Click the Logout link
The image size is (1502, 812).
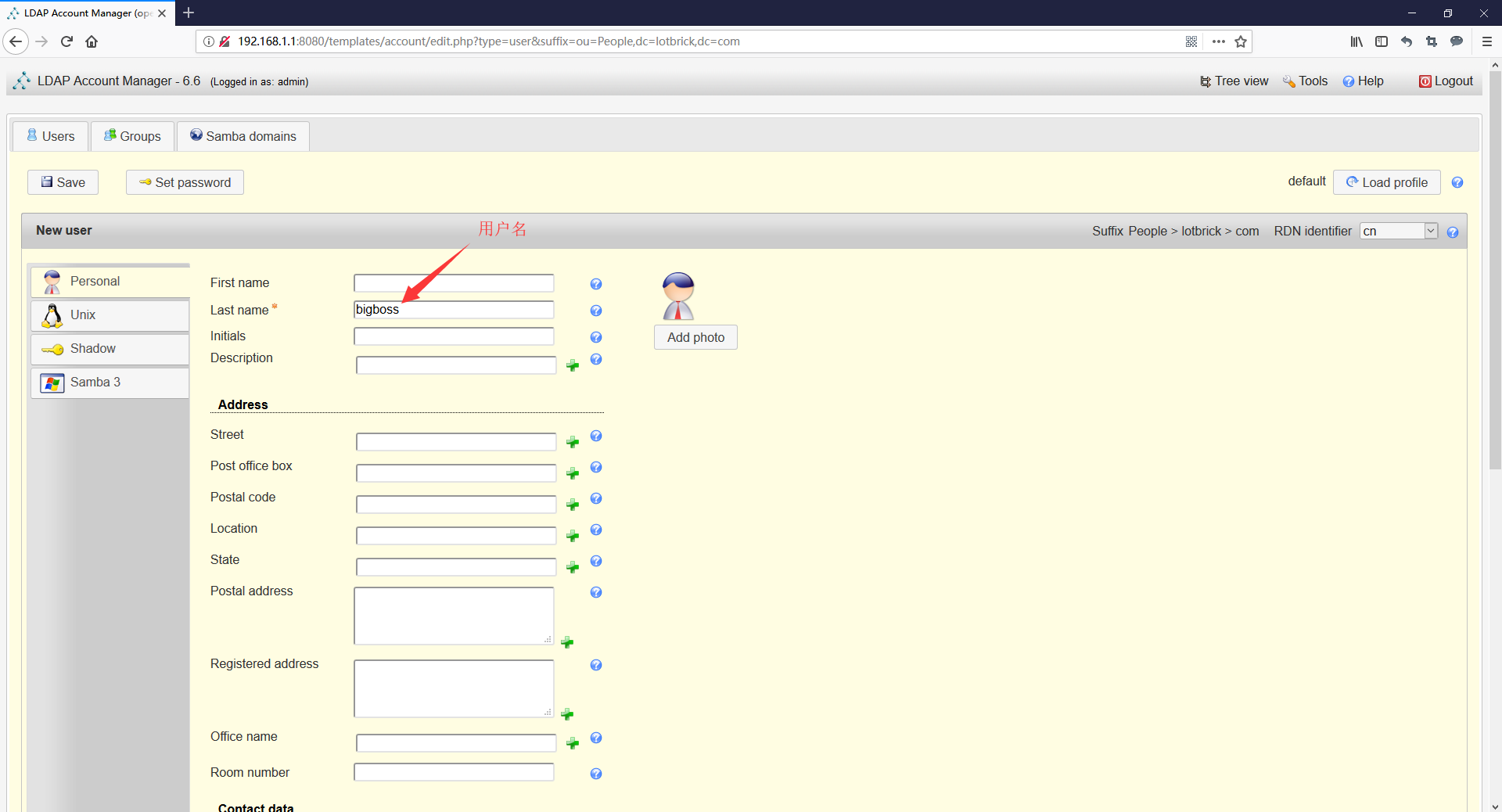1446,81
